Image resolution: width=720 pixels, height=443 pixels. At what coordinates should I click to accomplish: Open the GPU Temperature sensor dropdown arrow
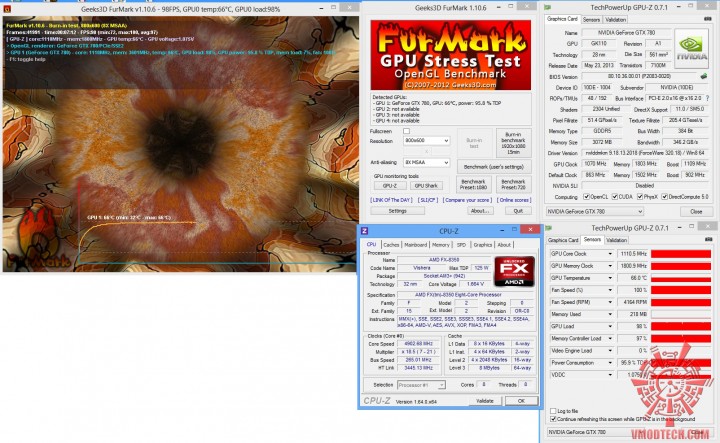(610, 278)
